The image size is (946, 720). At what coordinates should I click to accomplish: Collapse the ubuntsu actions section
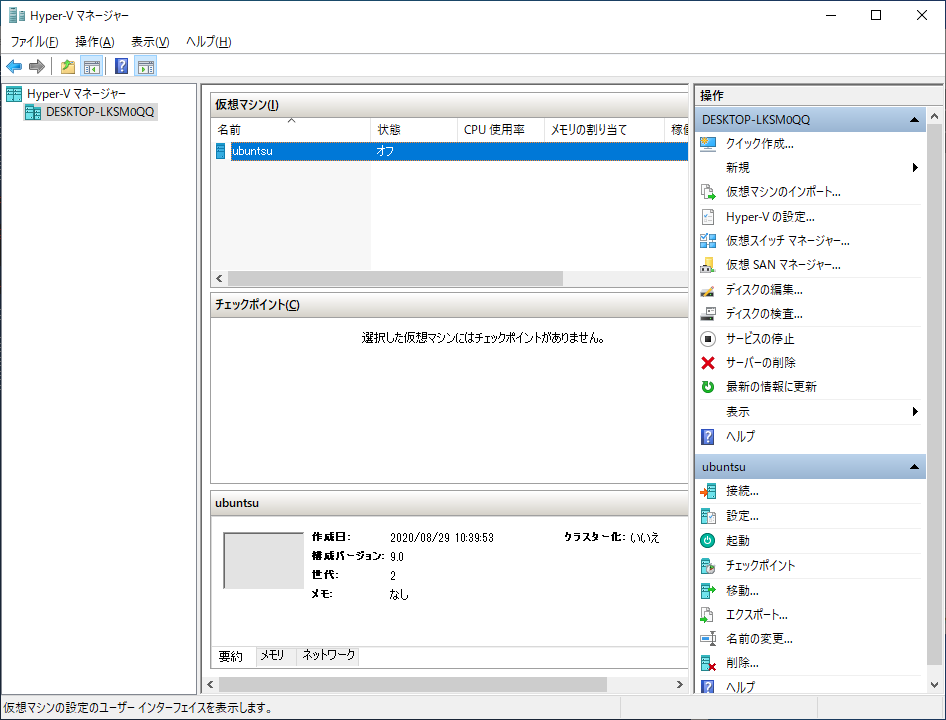(914, 467)
